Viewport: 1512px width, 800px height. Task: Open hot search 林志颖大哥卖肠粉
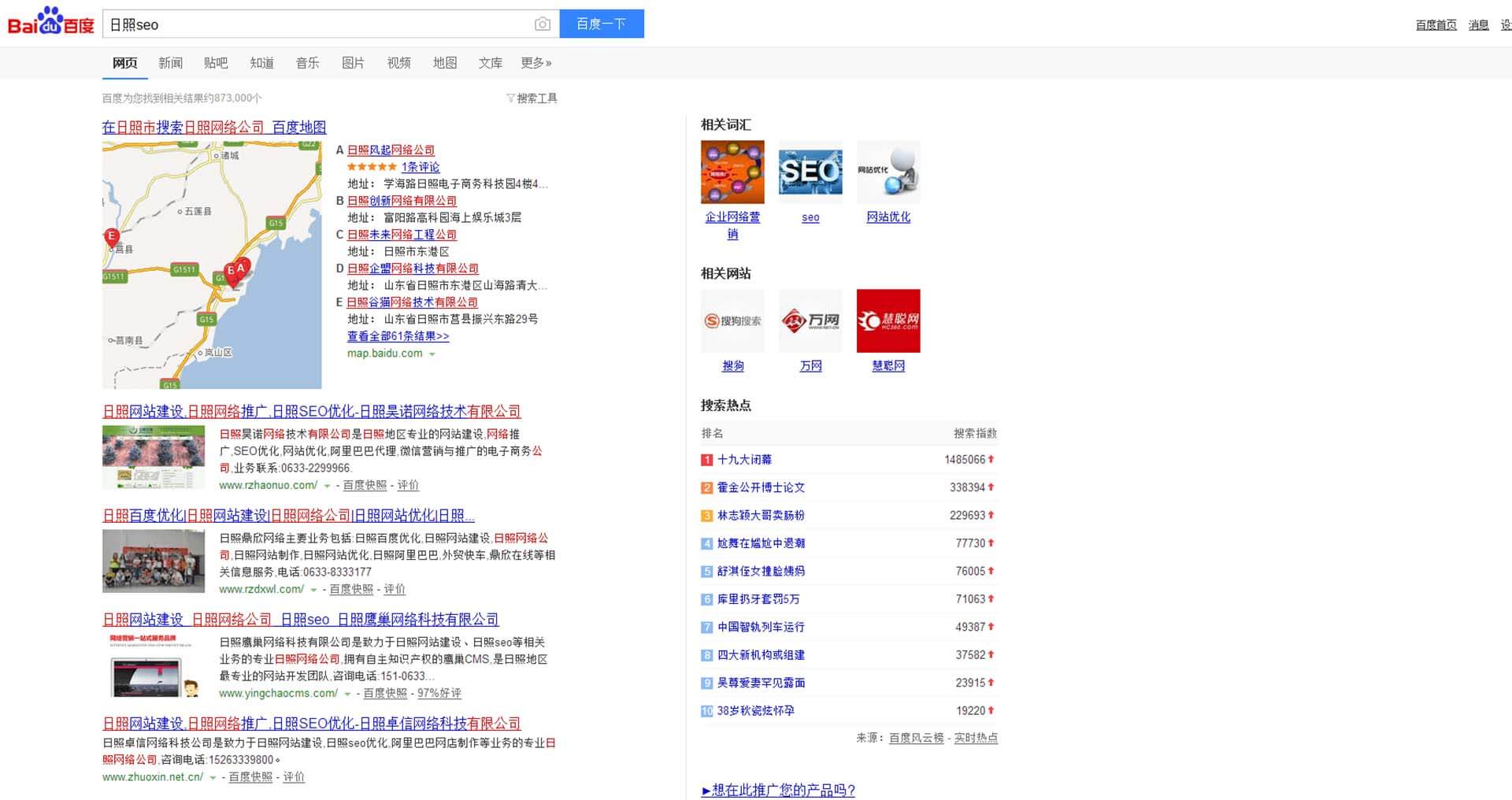click(x=761, y=516)
